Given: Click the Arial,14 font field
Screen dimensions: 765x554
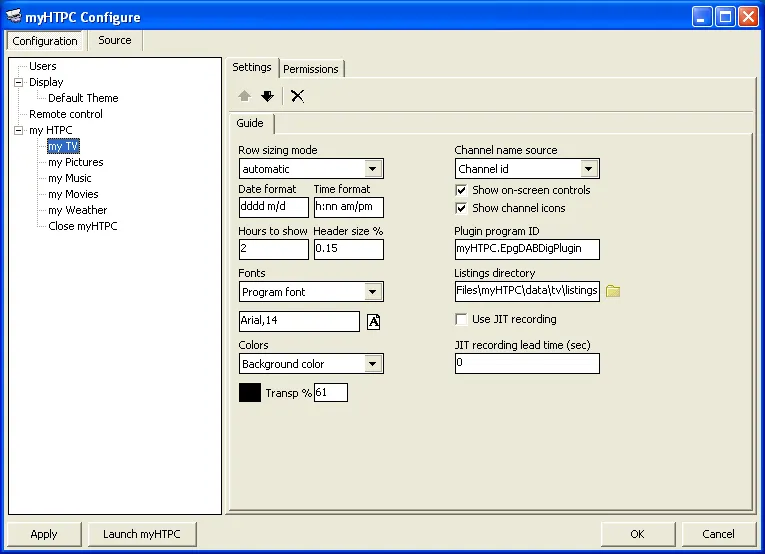Looking at the screenshot, I should tap(300, 321).
